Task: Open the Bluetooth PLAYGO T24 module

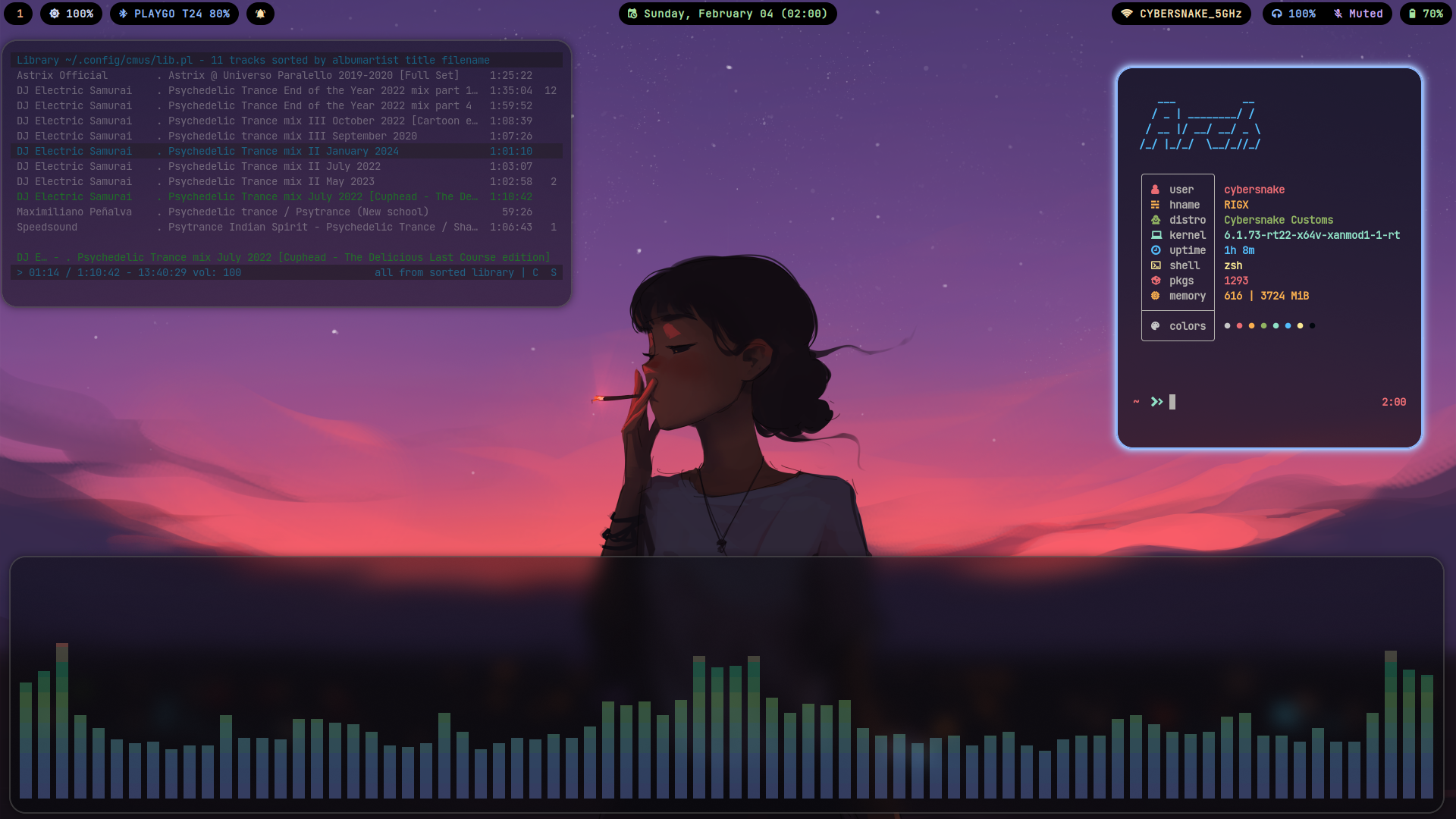Action: pos(174,14)
